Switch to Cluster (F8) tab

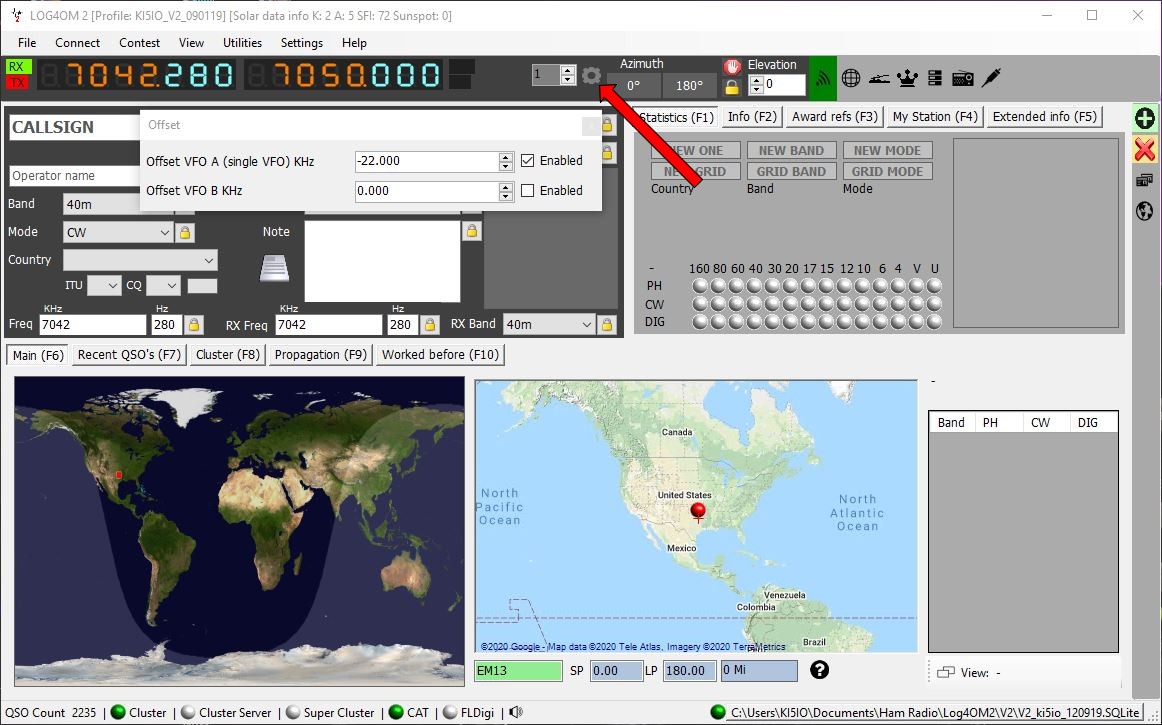coord(228,354)
